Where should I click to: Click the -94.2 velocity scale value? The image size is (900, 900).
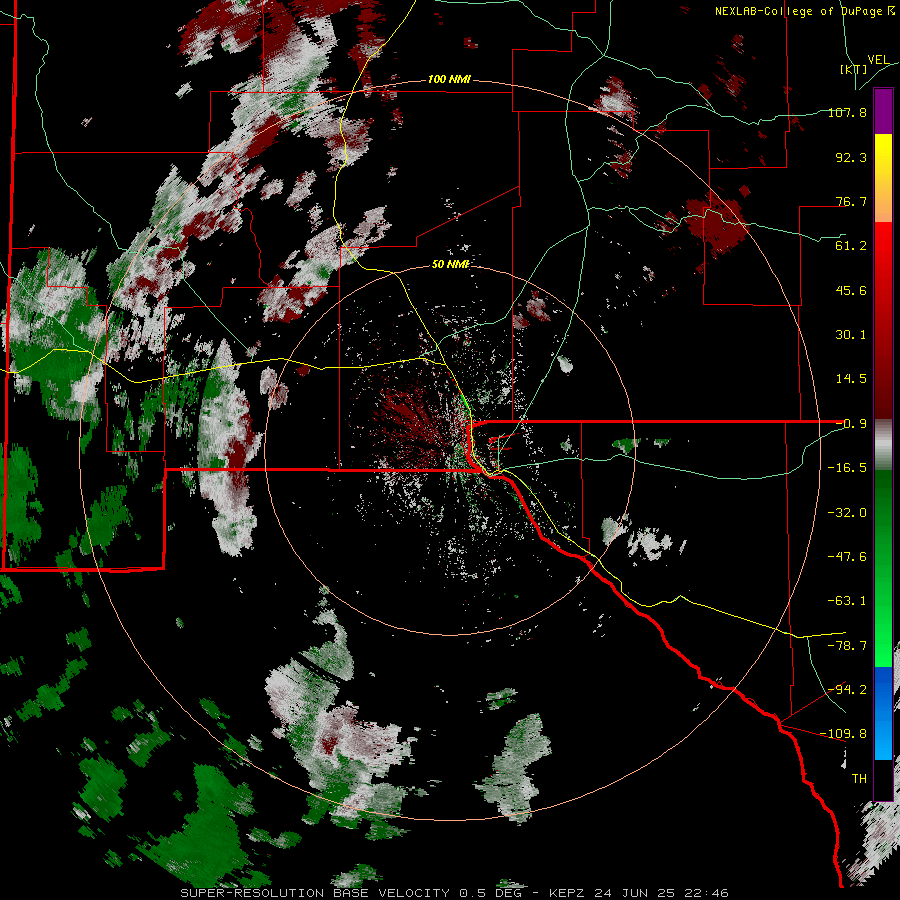(847, 689)
